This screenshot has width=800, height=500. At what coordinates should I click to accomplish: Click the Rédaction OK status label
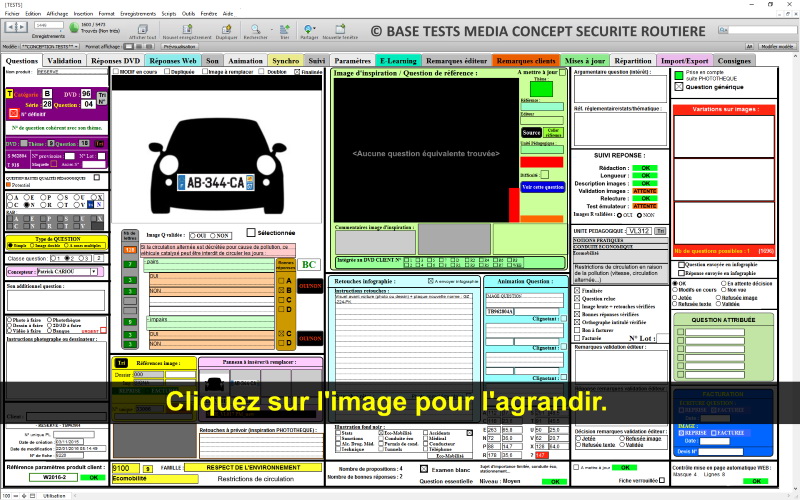[645, 168]
